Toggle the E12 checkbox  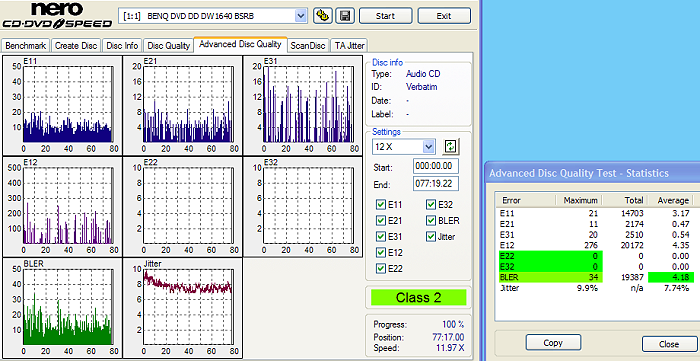381,253
